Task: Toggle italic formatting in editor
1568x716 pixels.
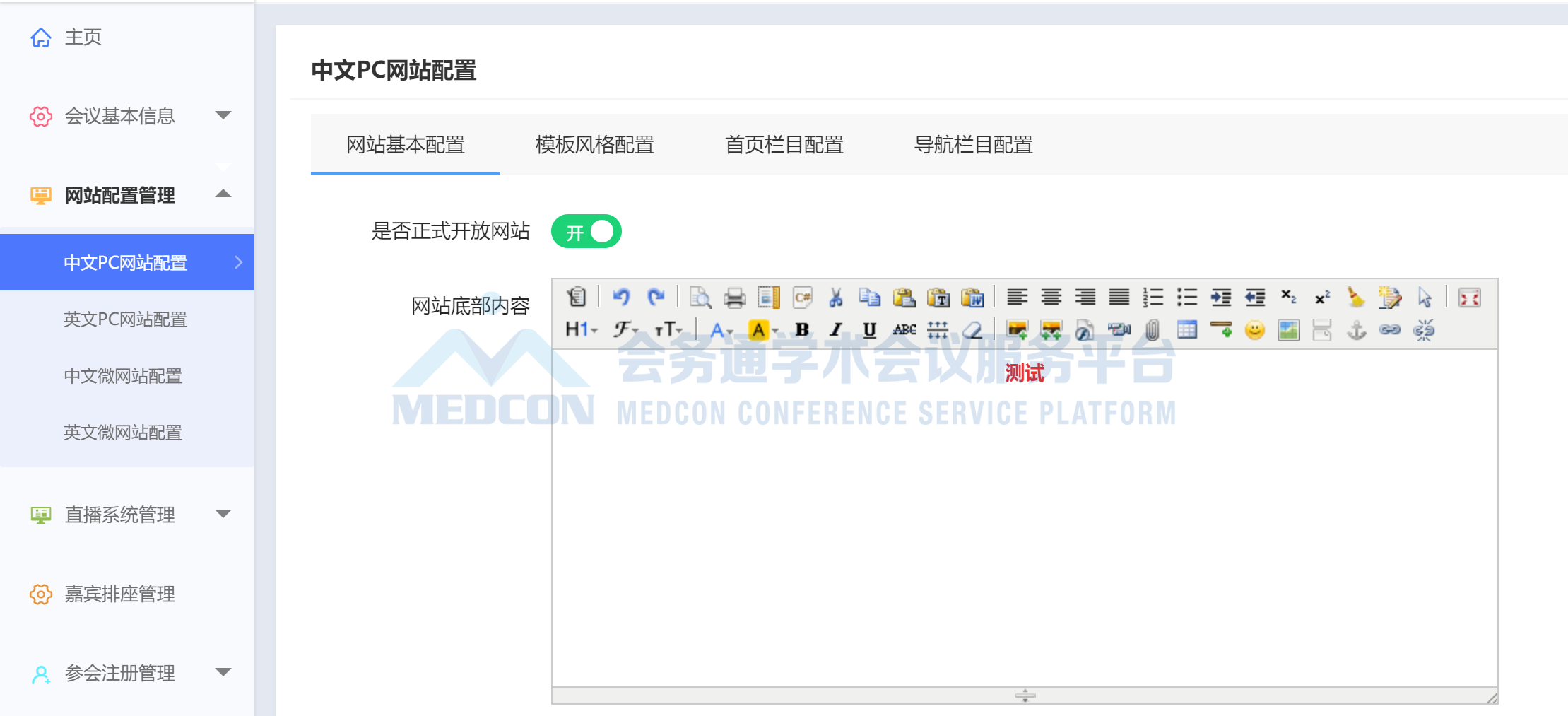Action: pyautogui.click(x=836, y=330)
